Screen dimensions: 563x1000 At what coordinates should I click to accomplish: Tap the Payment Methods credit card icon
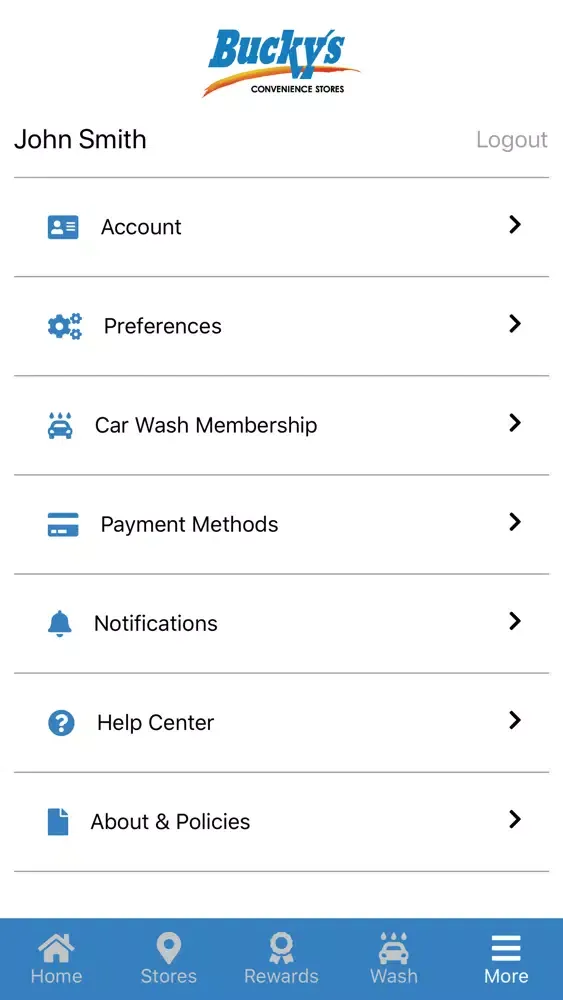click(x=62, y=524)
